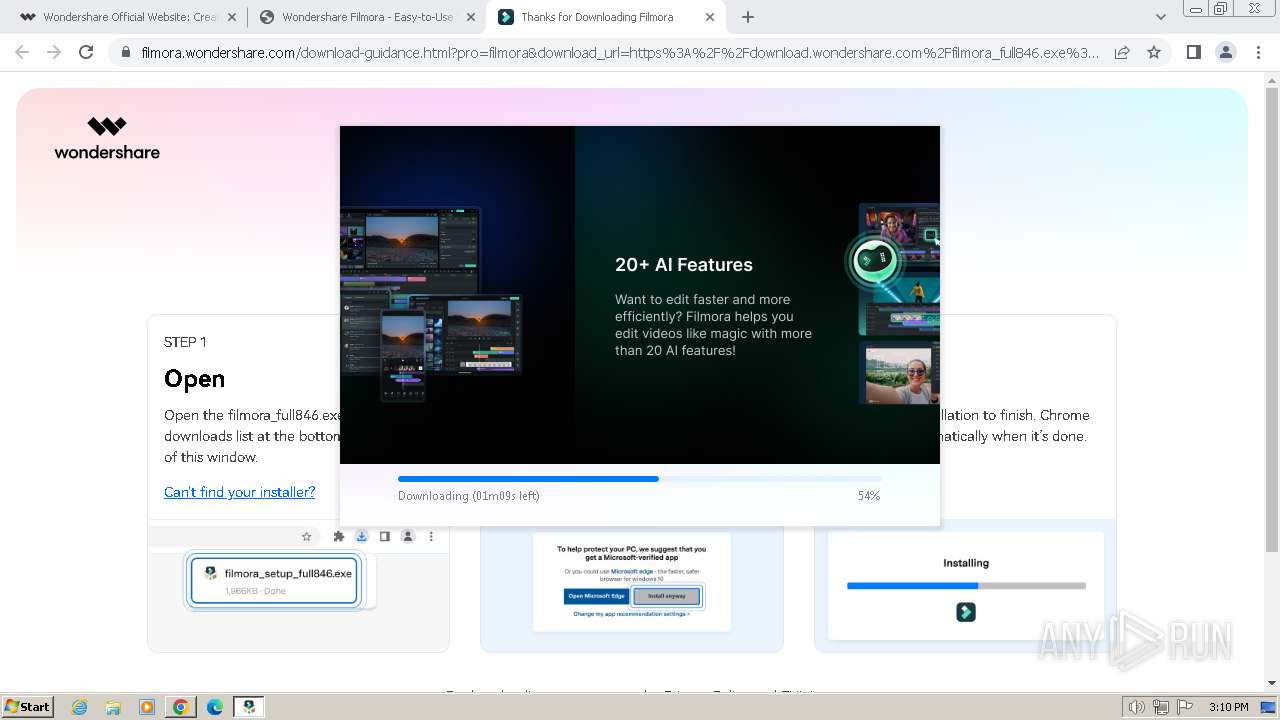Reload the current page

click(86, 52)
